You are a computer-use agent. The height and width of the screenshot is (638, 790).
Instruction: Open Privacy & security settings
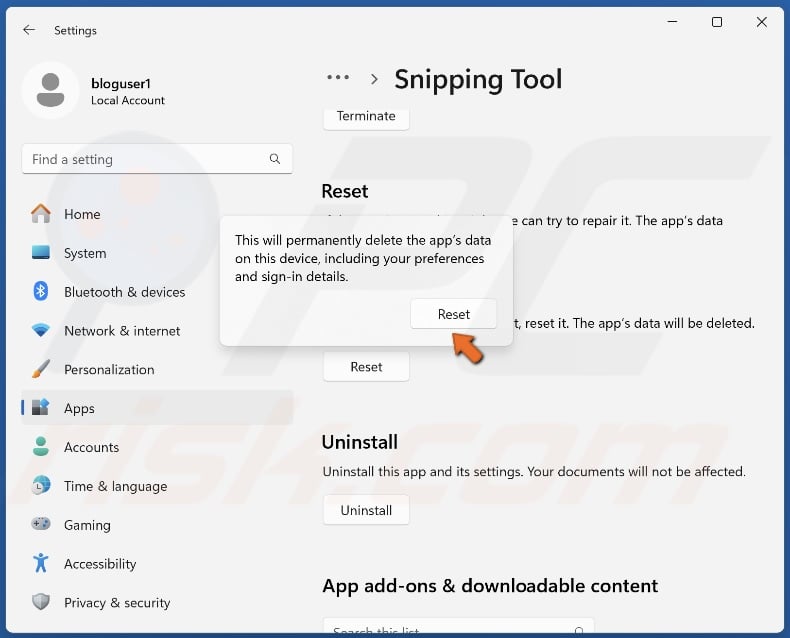tap(157, 602)
